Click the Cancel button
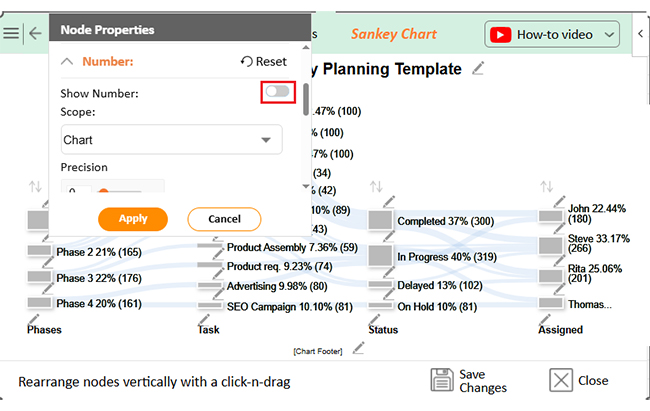650x411 pixels. point(224,219)
